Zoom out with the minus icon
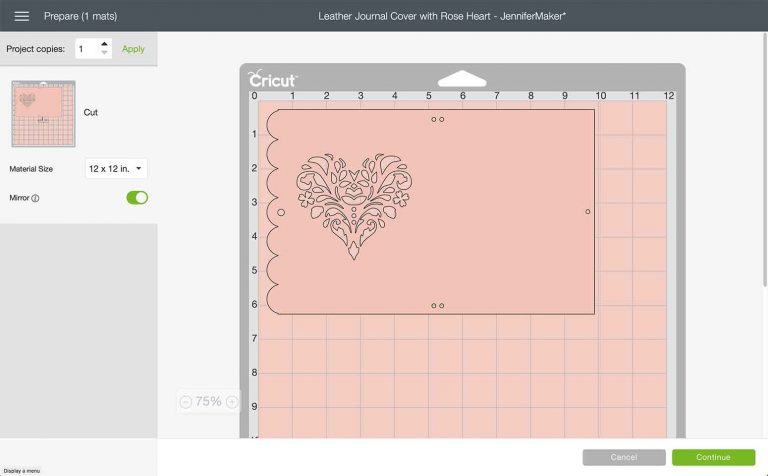Viewport: 768px width, 476px height. 186,402
